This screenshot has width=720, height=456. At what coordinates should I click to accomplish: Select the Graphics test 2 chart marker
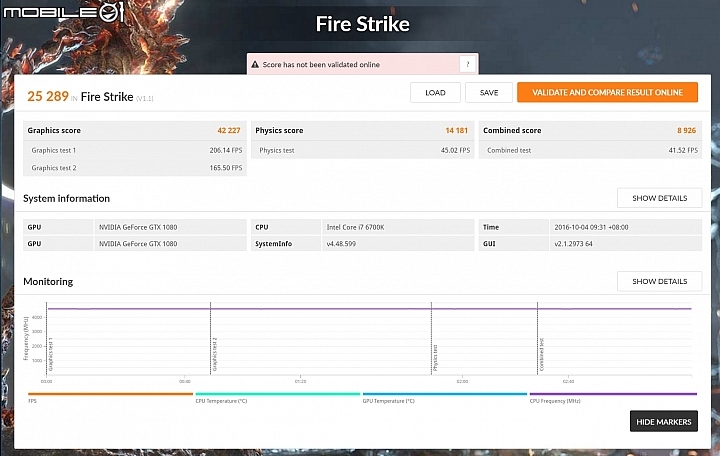click(214, 354)
